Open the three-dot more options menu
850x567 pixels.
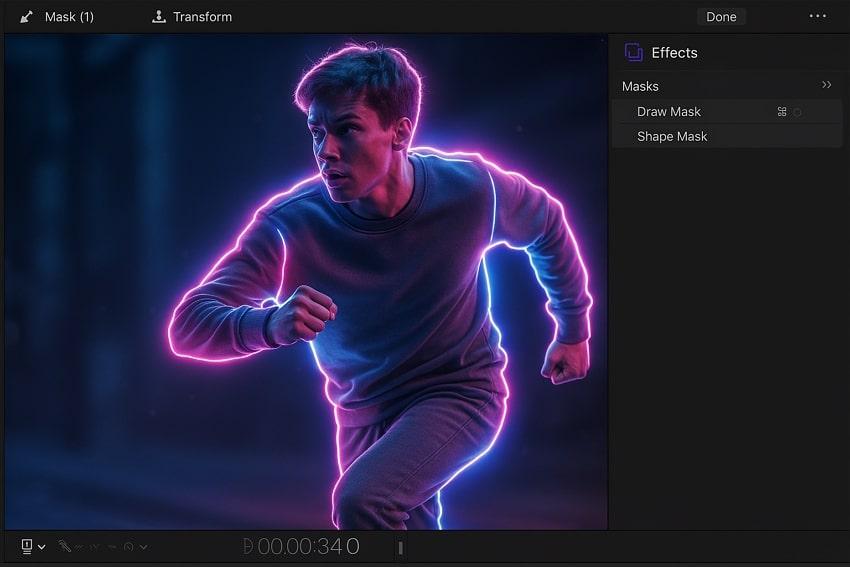817,16
